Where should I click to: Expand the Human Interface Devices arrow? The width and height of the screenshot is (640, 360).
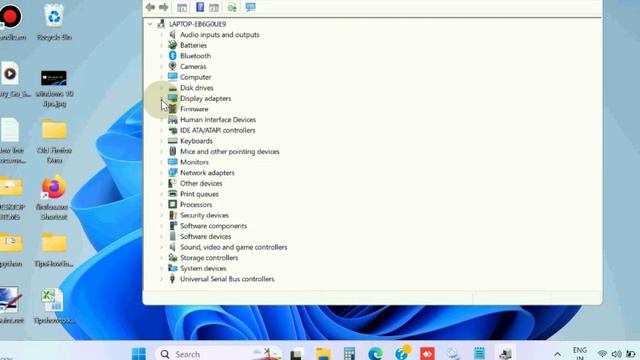click(162, 120)
